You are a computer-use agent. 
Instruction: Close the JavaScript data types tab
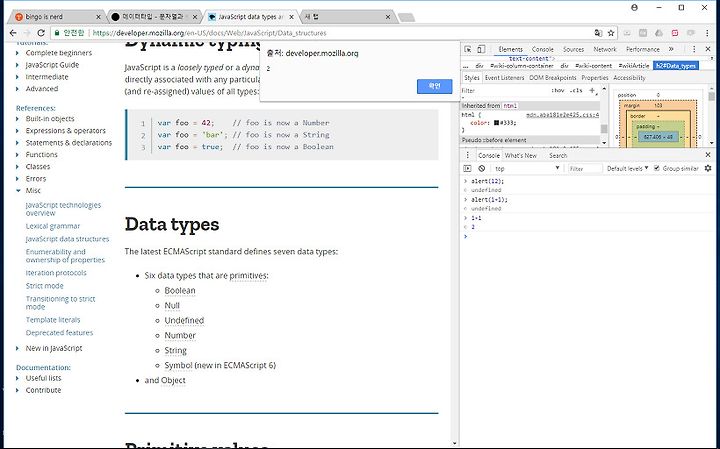point(291,17)
